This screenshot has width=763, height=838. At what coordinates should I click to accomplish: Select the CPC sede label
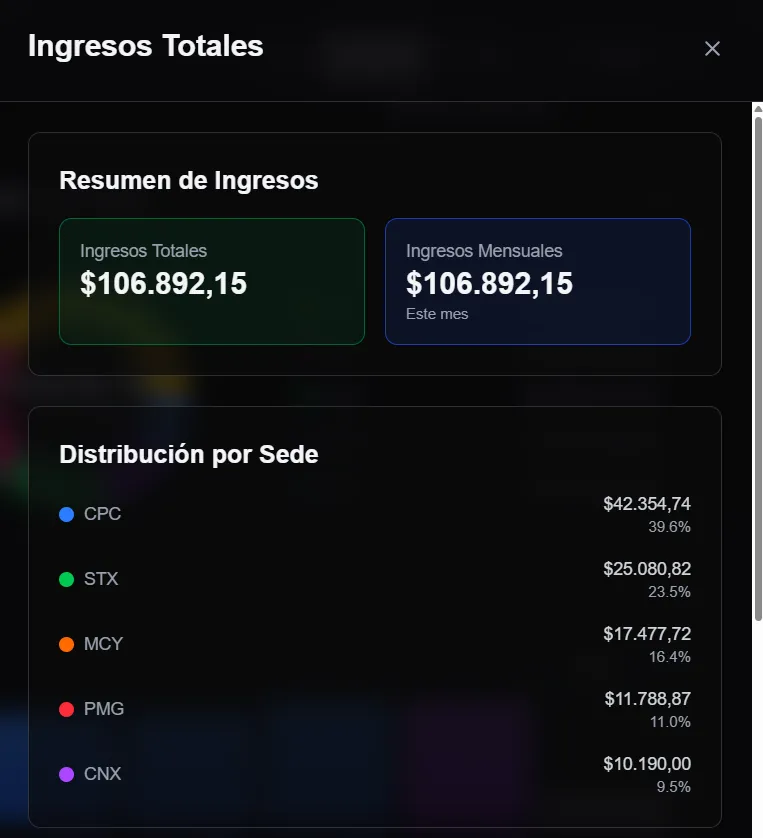103,514
